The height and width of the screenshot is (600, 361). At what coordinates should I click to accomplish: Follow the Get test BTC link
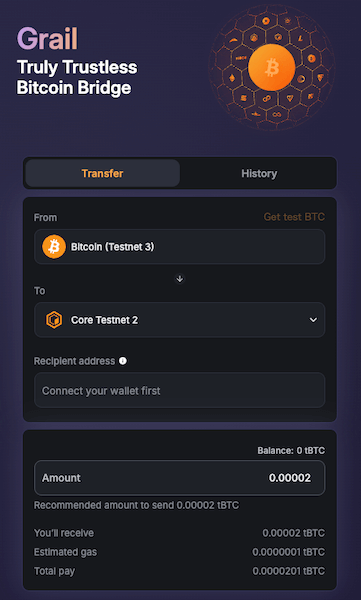click(x=294, y=217)
